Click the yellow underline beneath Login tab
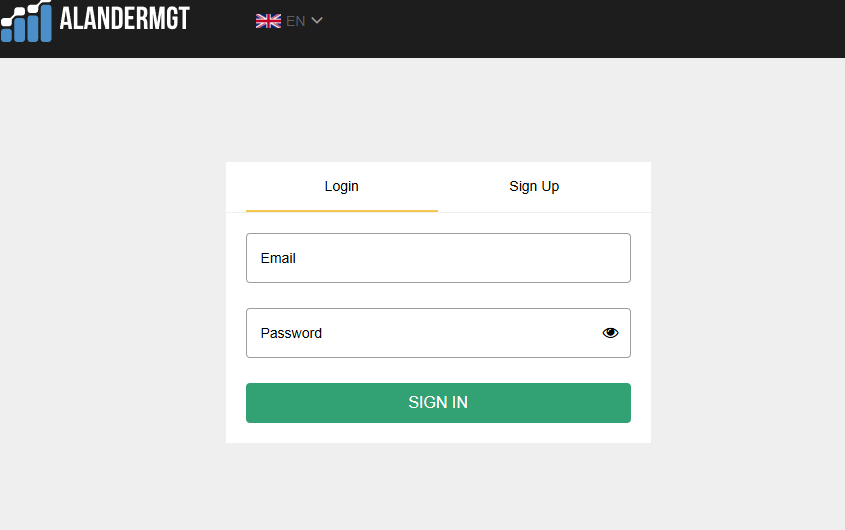 coord(341,211)
